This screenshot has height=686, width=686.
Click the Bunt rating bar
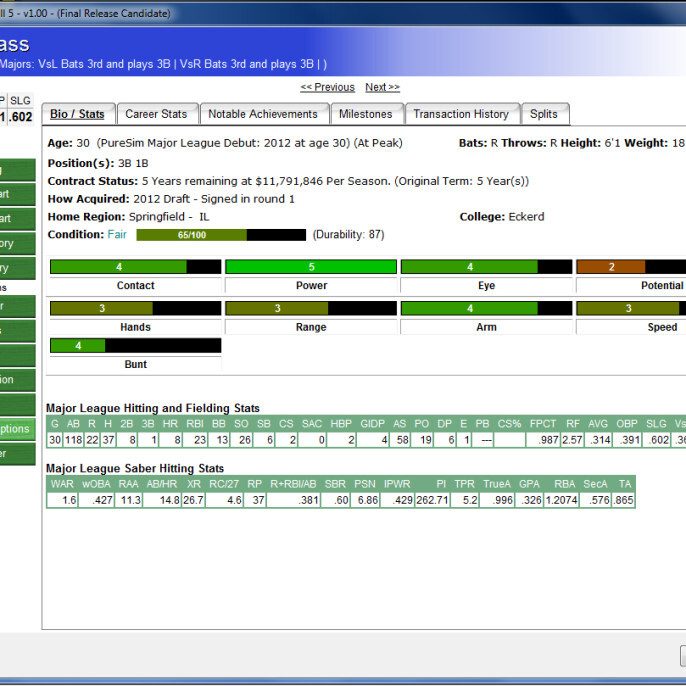pyautogui.click(x=135, y=346)
